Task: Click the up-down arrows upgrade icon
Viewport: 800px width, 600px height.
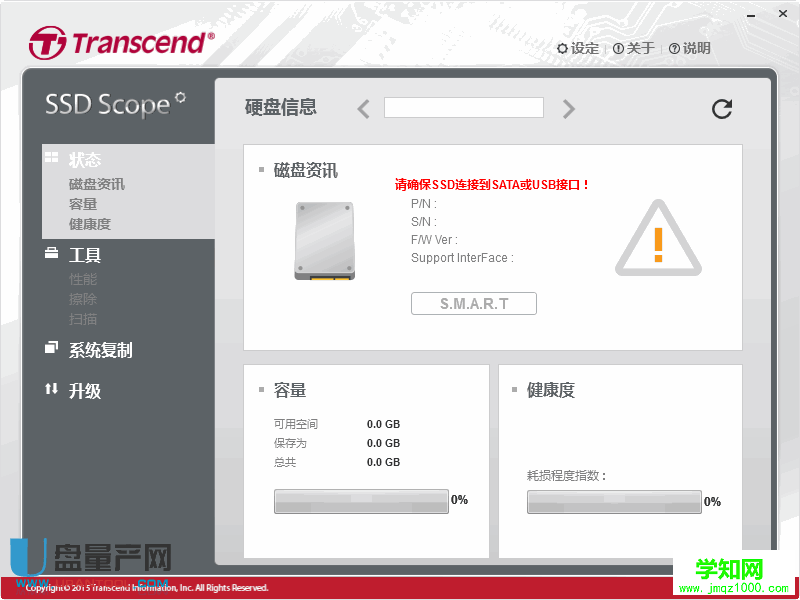Action: click(52, 389)
